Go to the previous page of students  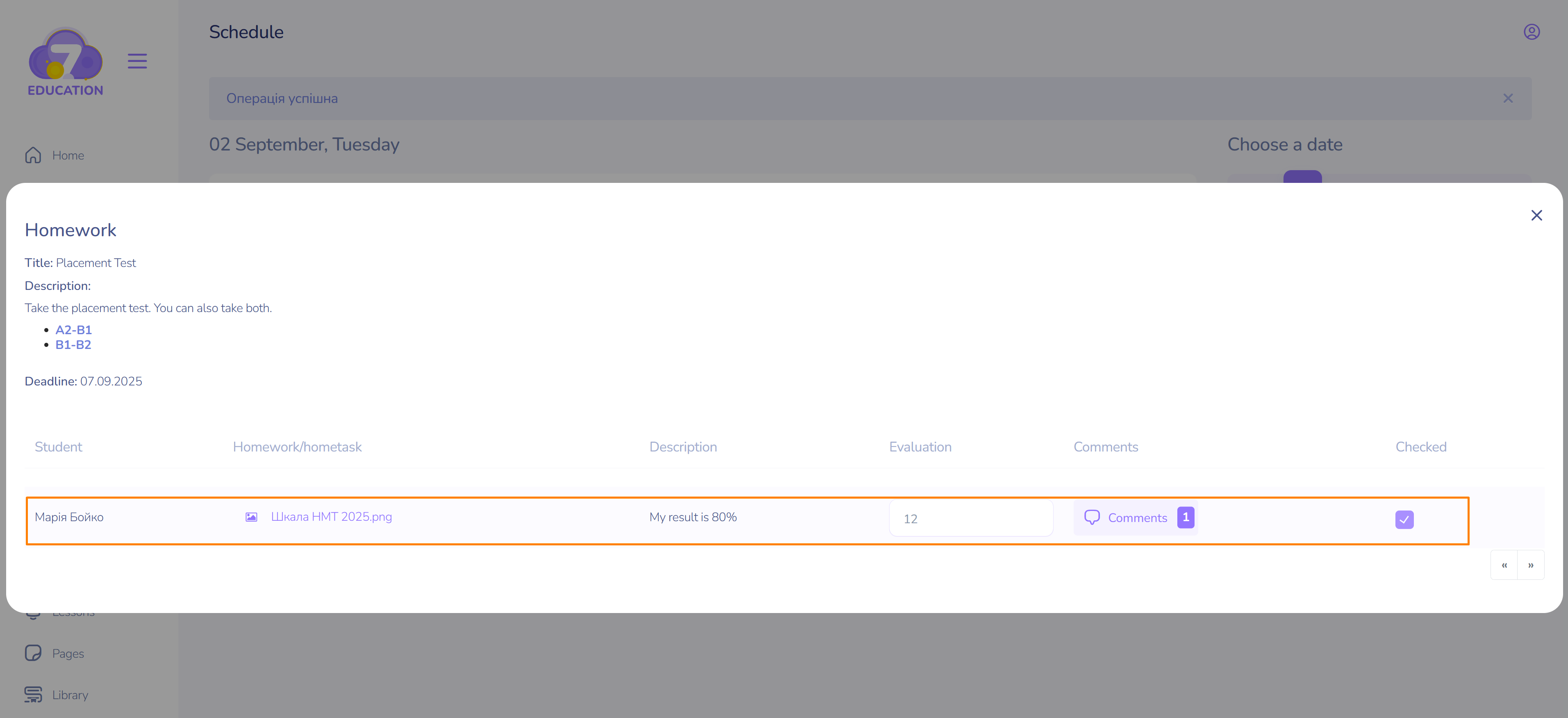(x=1504, y=565)
